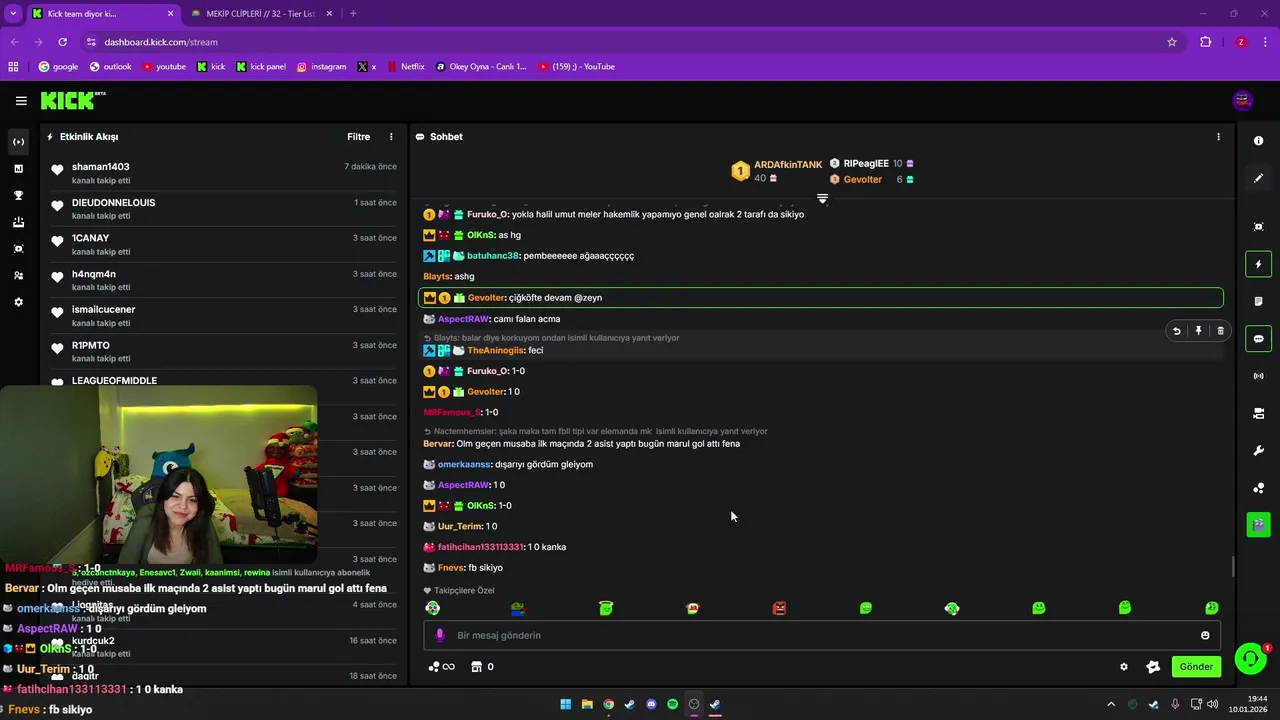Open the instagram bookmark
This screenshot has height=720, width=1280.
(x=321, y=67)
